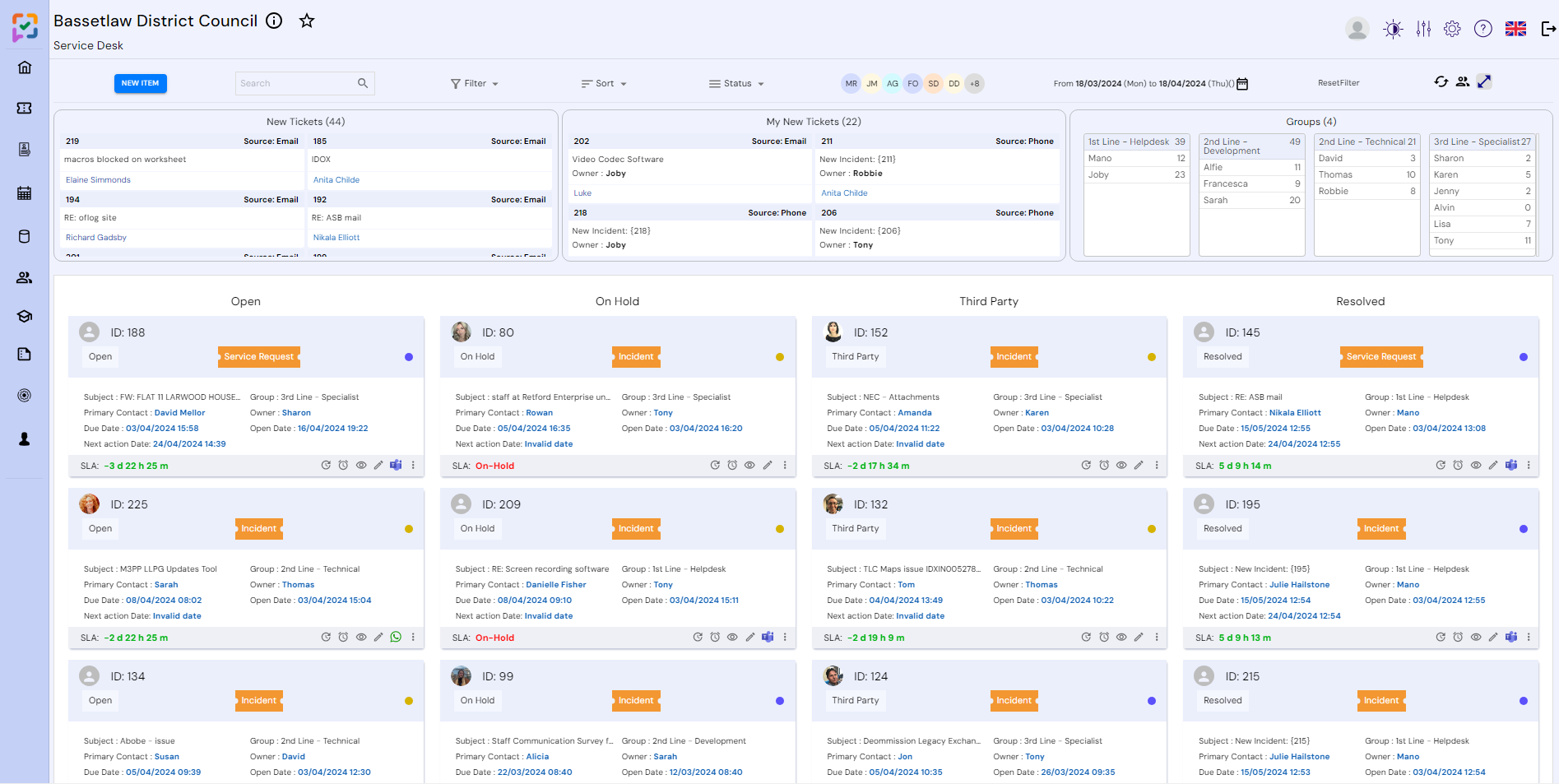The image size is (1559, 784).
Task: Toggle light/dark theme sun icon
Action: [x=1393, y=30]
